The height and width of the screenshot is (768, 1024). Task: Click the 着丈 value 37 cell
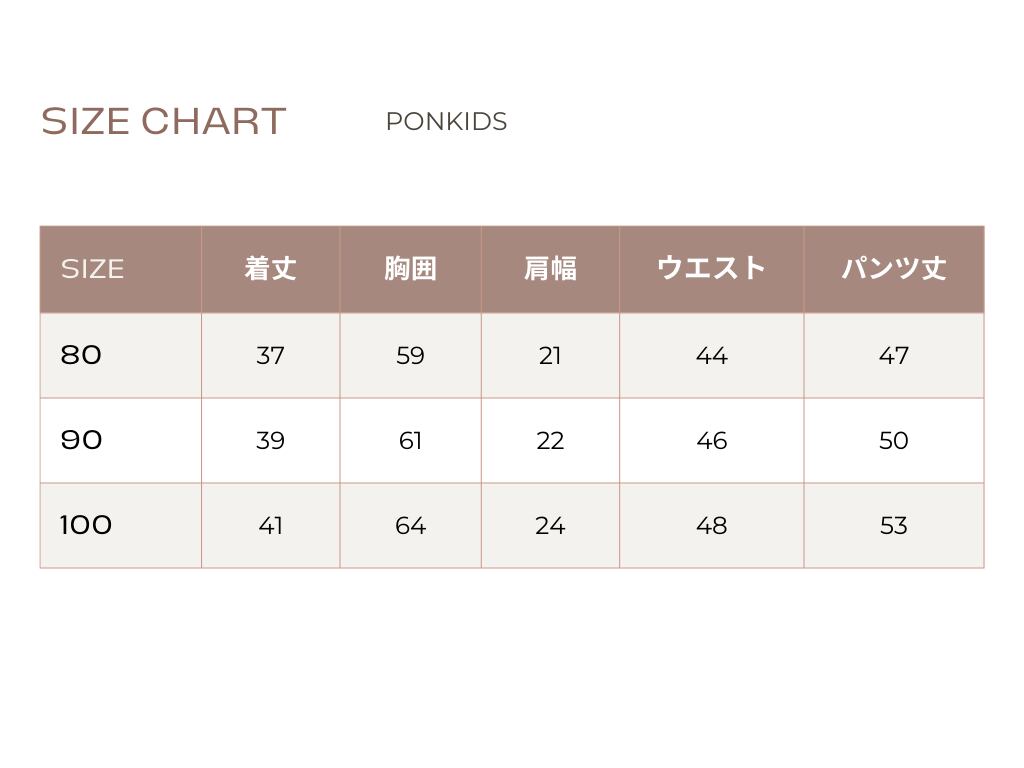click(270, 356)
